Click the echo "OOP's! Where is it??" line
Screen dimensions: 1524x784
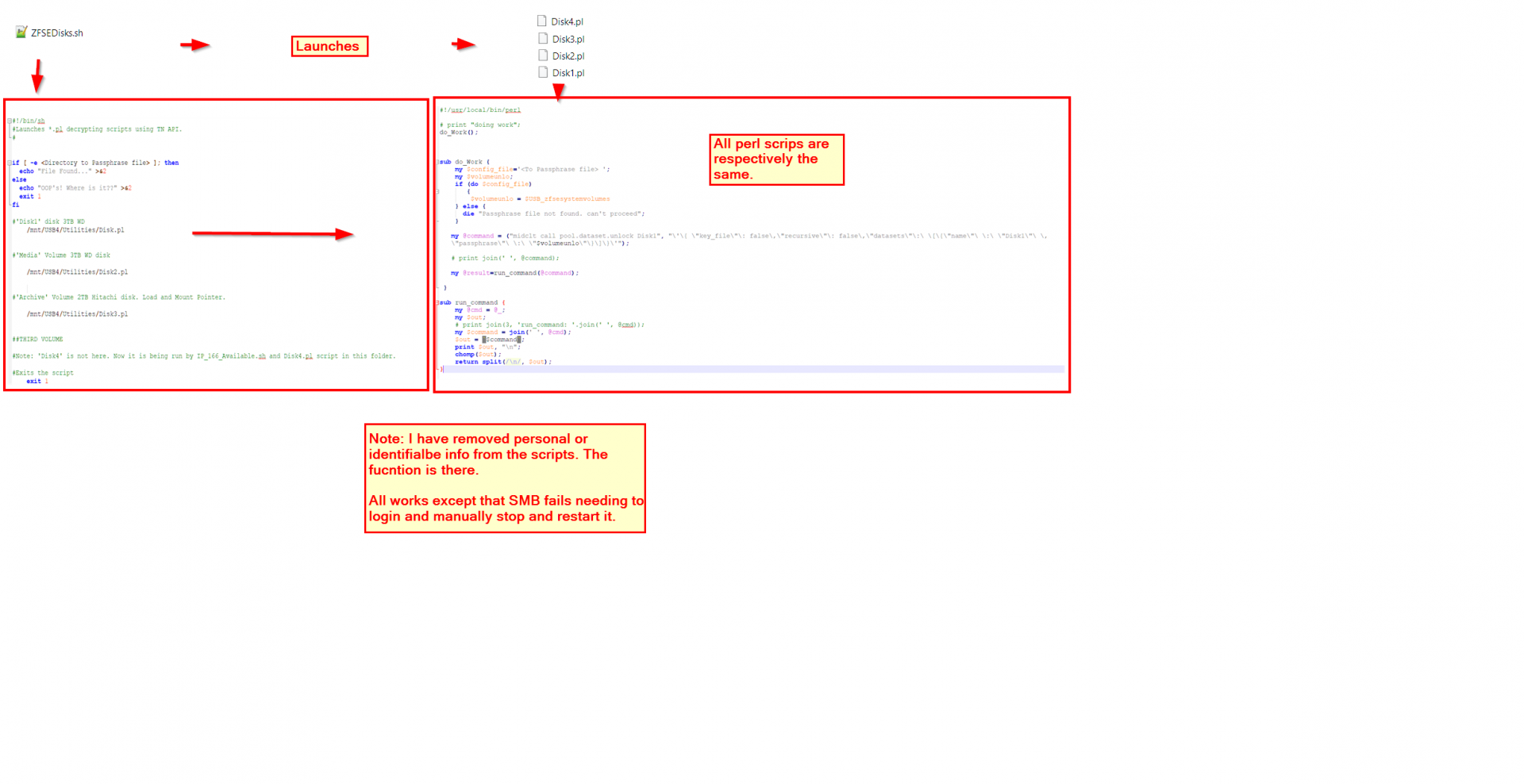(x=75, y=188)
